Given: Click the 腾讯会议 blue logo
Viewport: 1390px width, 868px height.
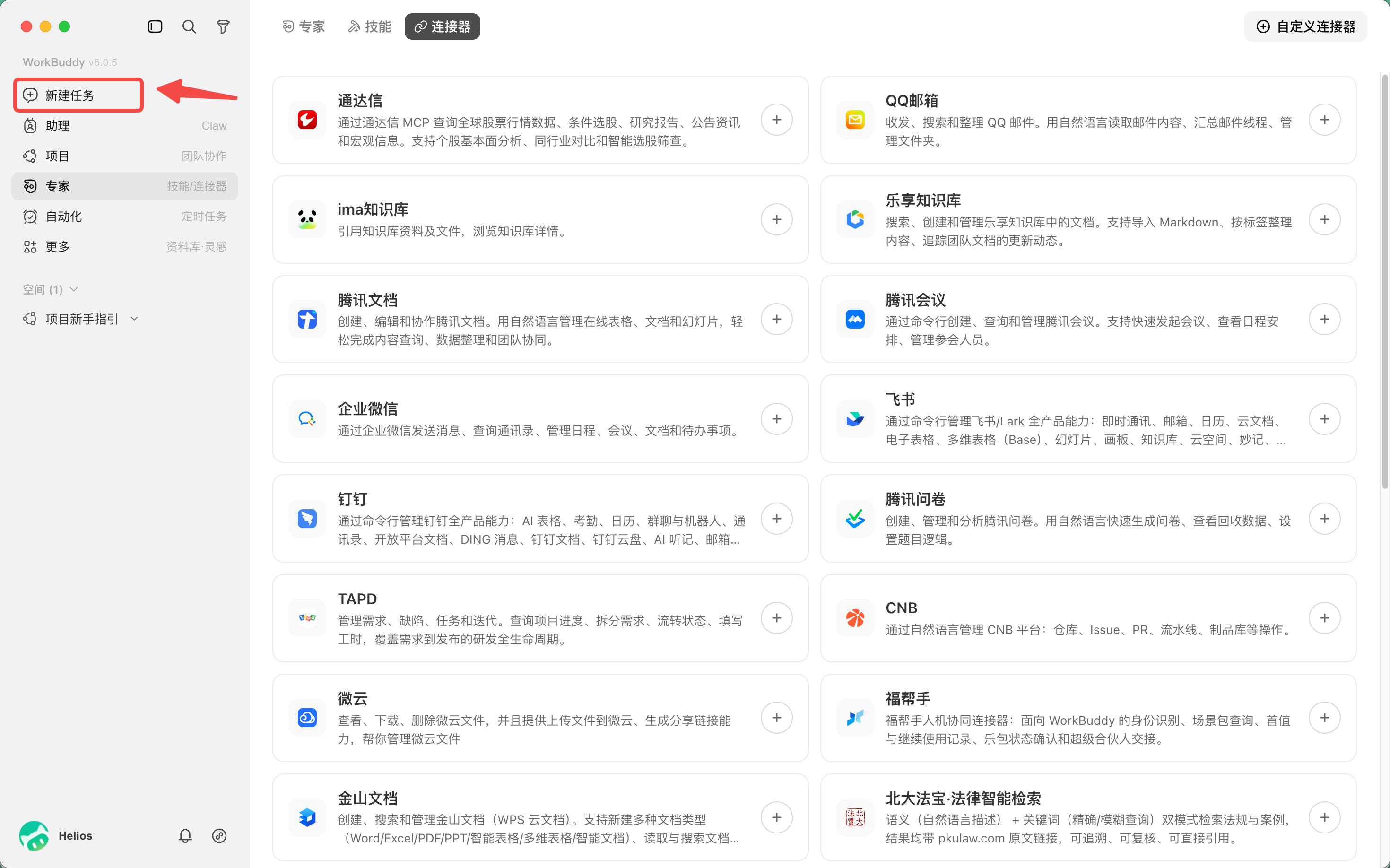Looking at the screenshot, I should coord(855,319).
